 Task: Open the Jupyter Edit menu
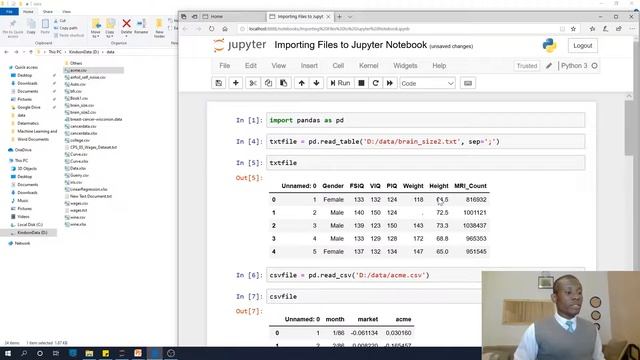(251, 66)
